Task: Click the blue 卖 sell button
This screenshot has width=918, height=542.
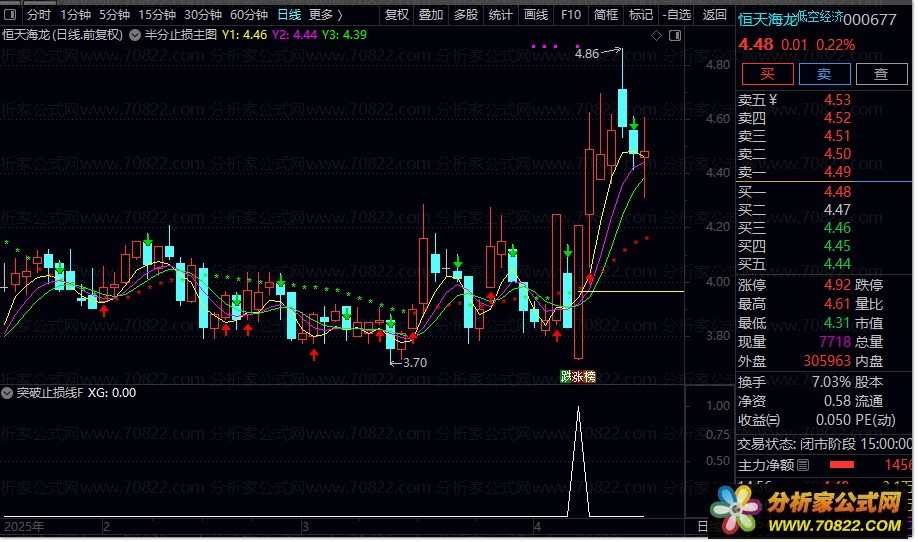Action: coord(824,74)
